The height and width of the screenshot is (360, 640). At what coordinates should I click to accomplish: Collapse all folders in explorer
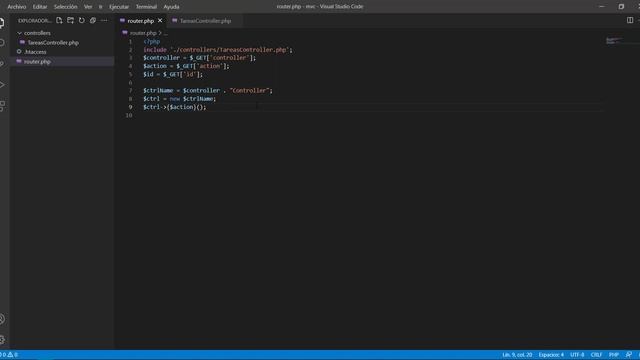coord(93,20)
